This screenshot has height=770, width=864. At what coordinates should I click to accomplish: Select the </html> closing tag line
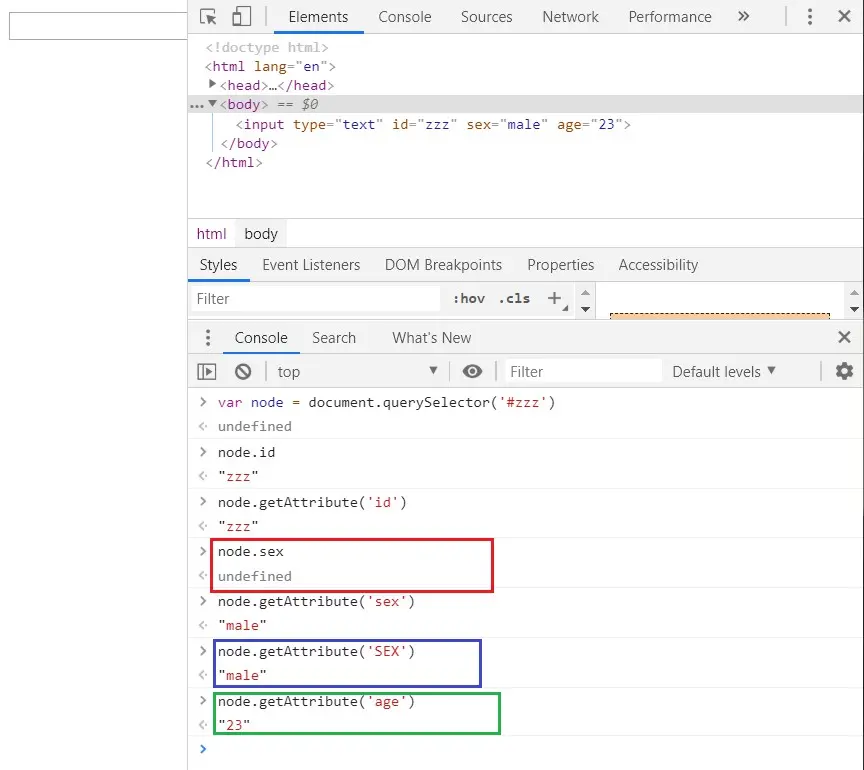click(234, 163)
